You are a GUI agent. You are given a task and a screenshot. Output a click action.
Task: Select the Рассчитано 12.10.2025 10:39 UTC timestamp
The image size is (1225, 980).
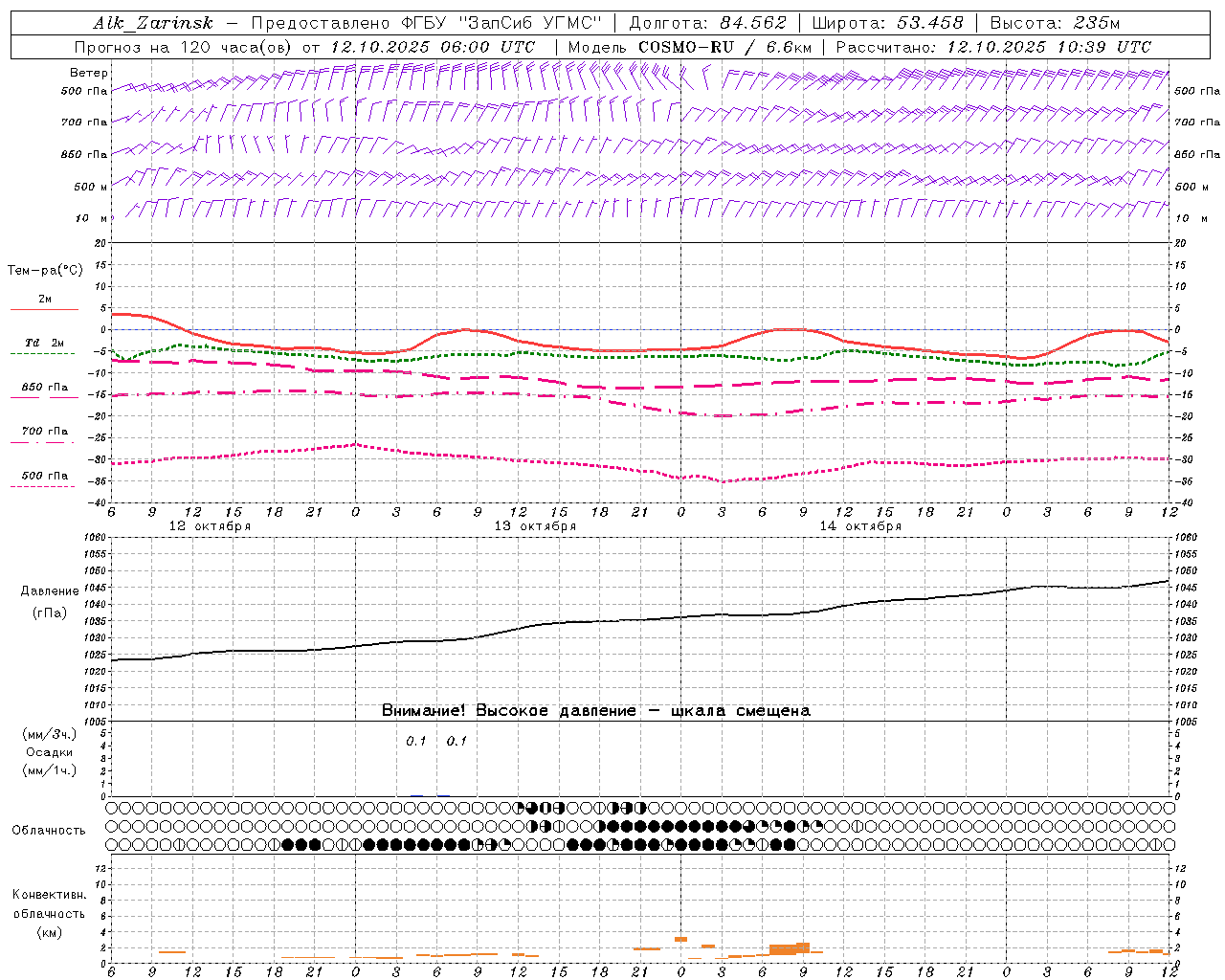[993, 47]
